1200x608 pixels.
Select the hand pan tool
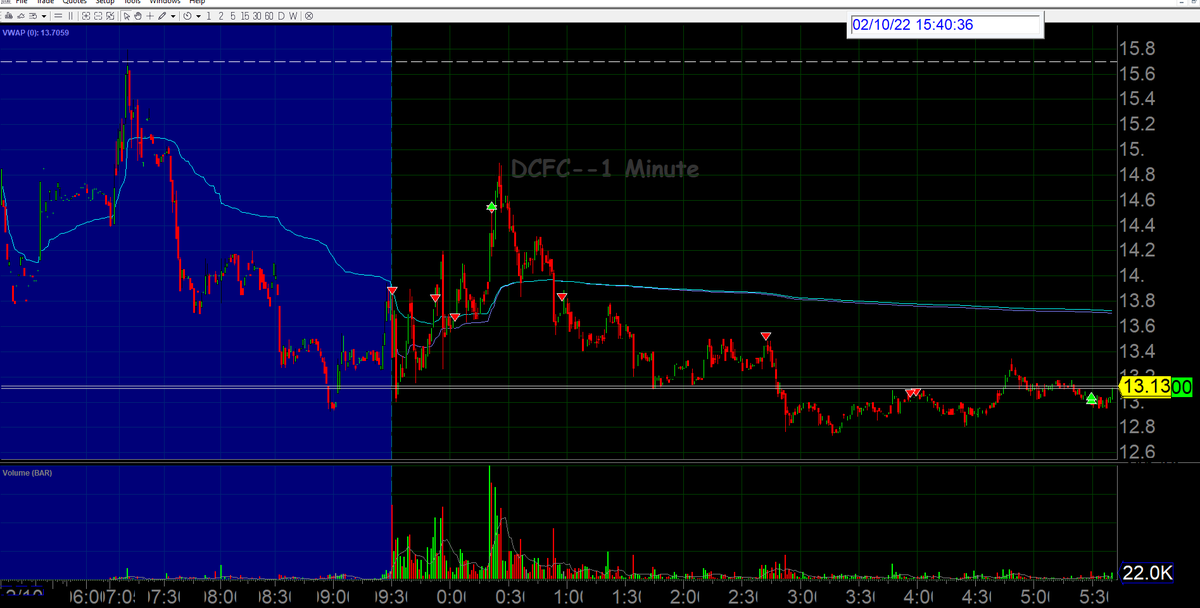pos(138,16)
